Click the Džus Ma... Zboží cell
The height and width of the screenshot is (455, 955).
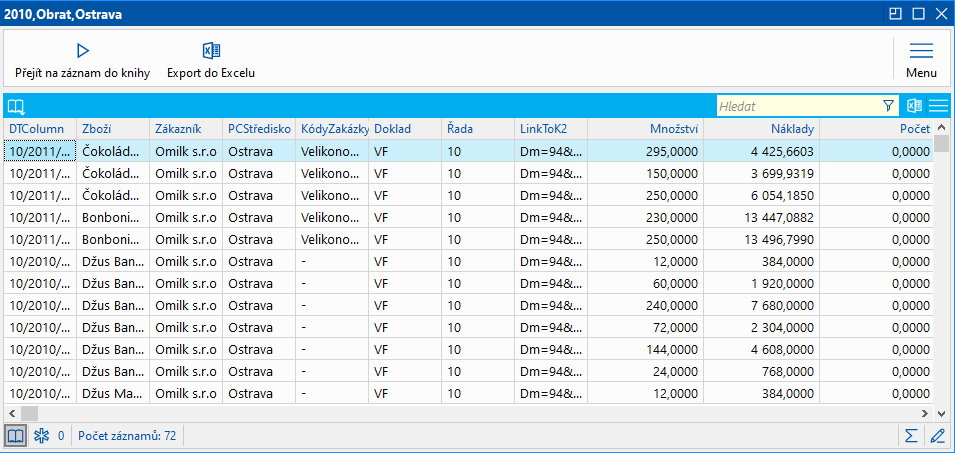pyautogui.click(x=113, y=393)
